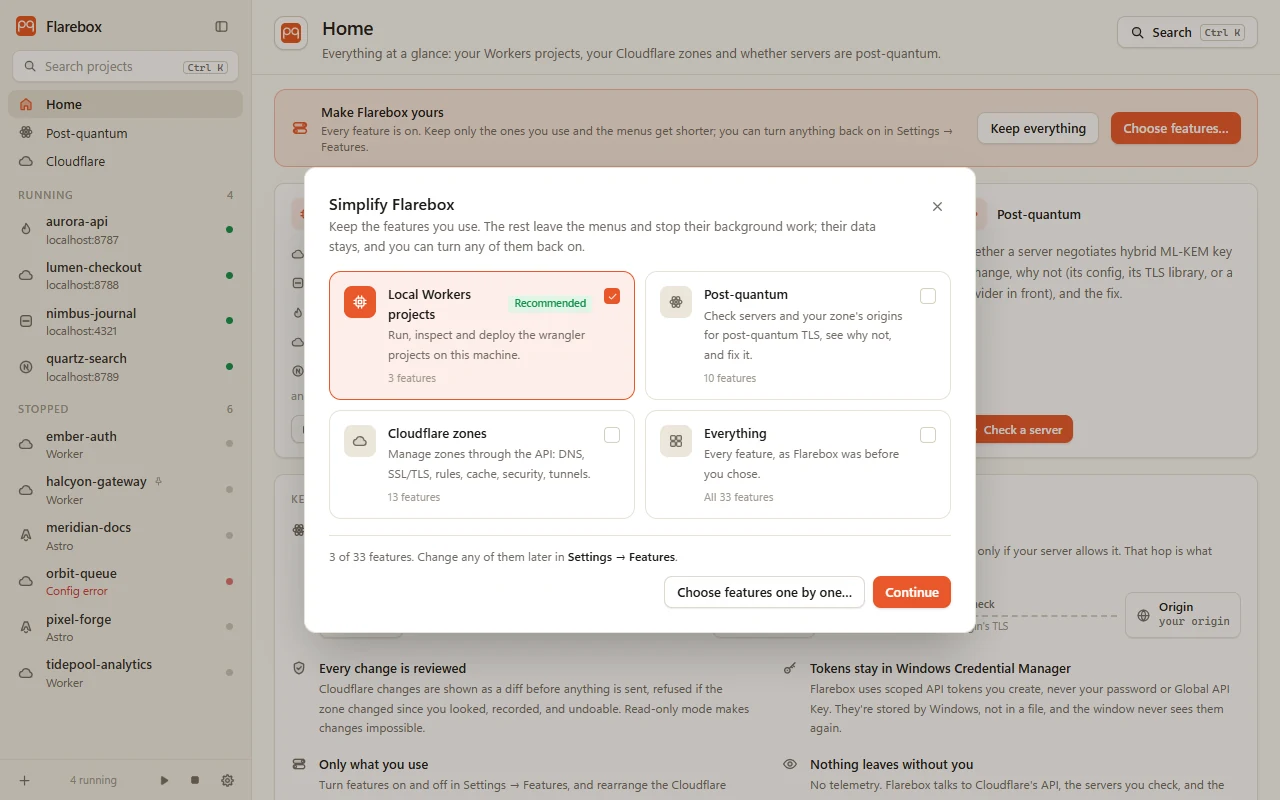Collapse the sidebar with the panel icon
Viewport: 1280px width, 800px height.
click(222, 27)
